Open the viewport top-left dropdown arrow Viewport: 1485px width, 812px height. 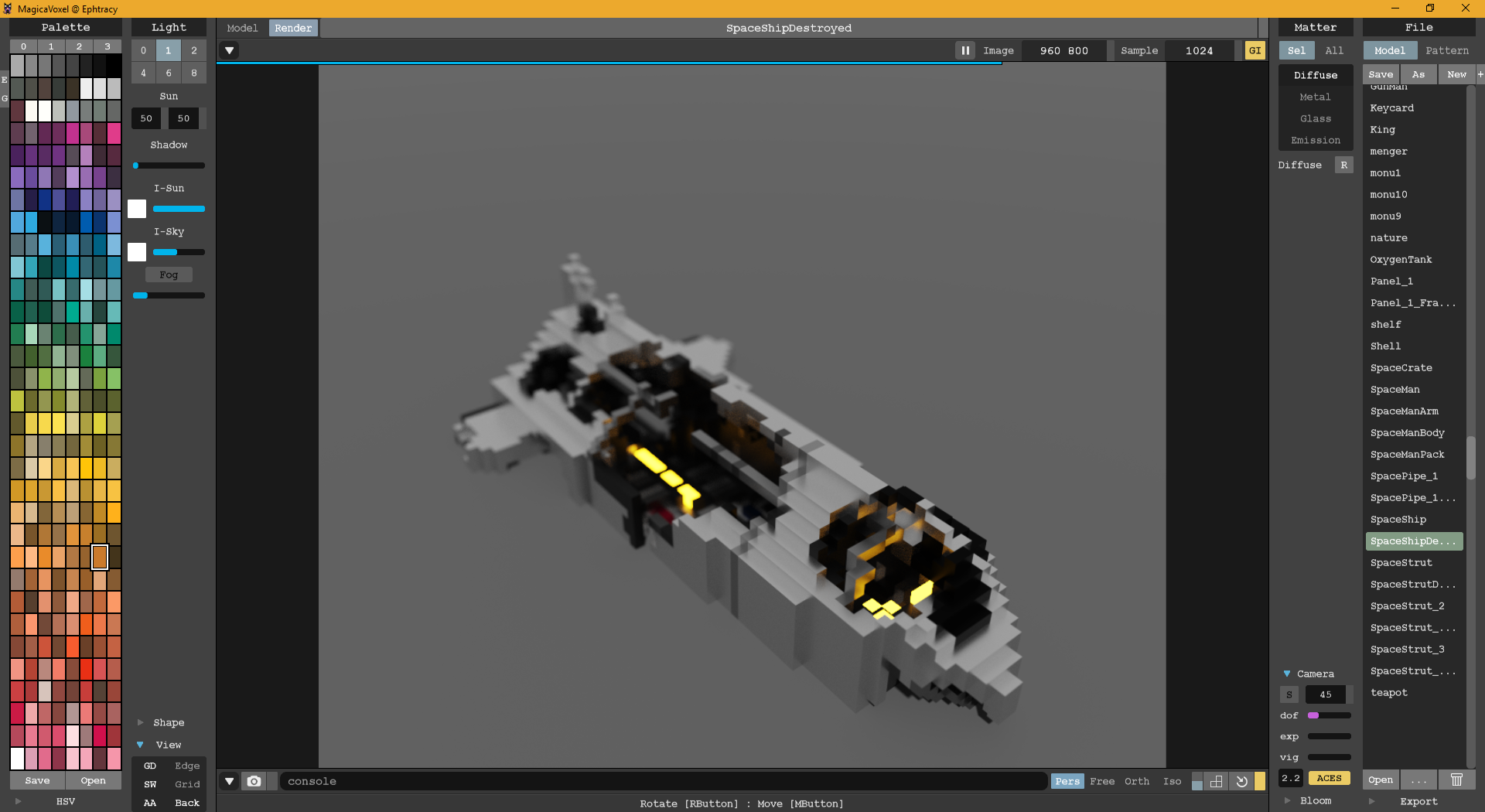click(229, 51)
